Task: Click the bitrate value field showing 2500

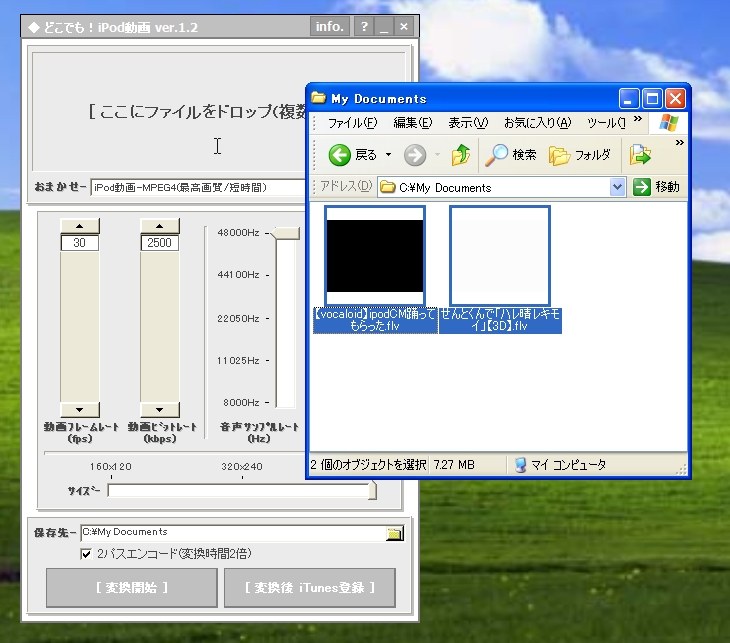Action: tap(160, 243)
